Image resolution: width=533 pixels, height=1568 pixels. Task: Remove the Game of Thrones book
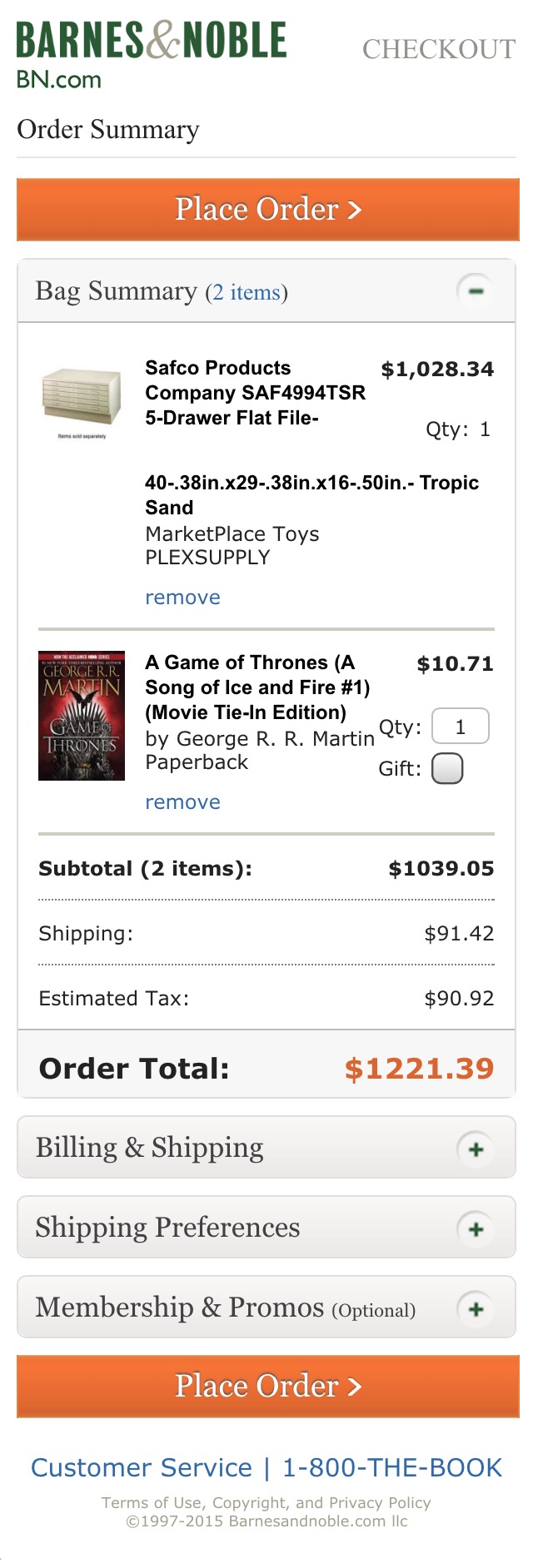tap(182, 802)
